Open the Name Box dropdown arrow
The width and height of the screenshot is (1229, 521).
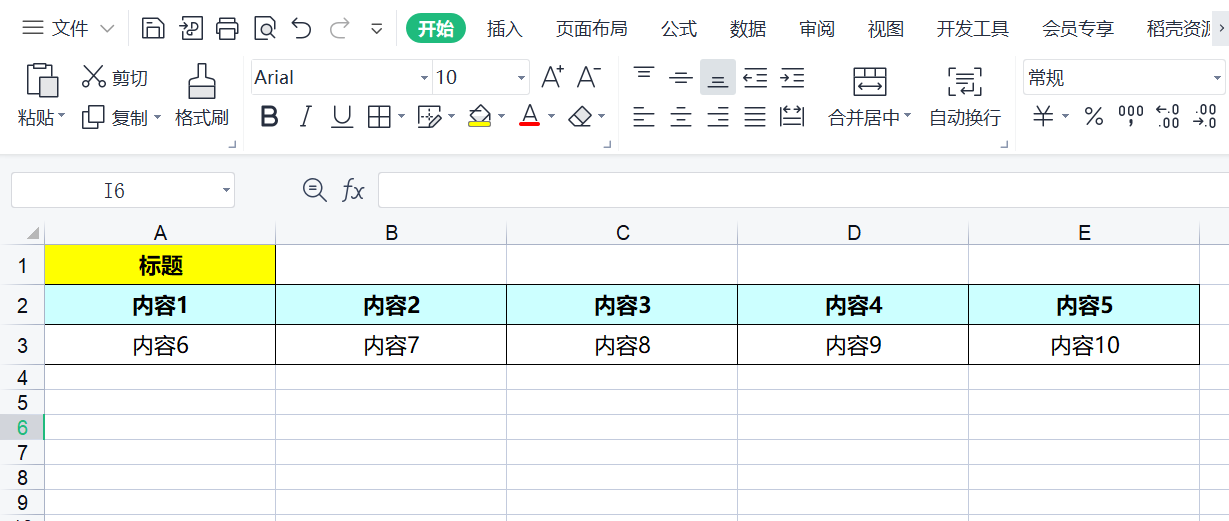coord(227,190)
